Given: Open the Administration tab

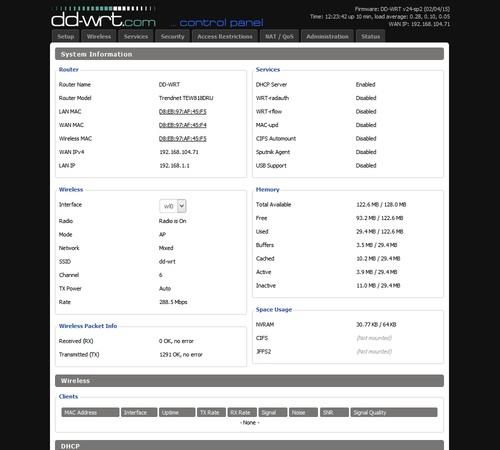Looking at the screenshot, I should (x=327, y=36).
